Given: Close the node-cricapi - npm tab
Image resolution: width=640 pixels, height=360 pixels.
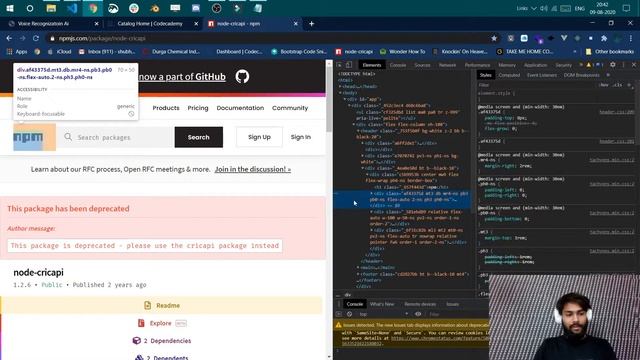Looking at the screenshot, I should 296,24.
